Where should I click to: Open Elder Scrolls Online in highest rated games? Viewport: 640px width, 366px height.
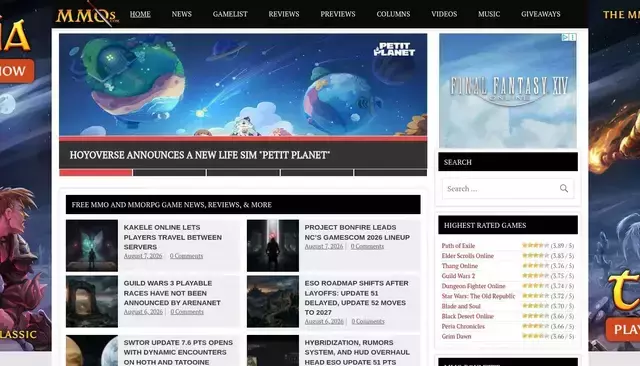pyautogui.click(x=467, y=256)
